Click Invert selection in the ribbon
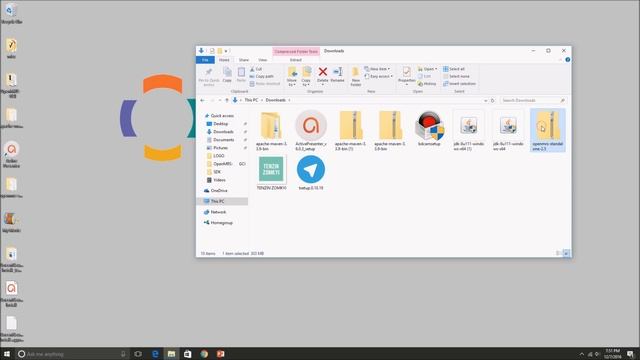The height and width of the screenshot is (360, 640). coord(460,84)
